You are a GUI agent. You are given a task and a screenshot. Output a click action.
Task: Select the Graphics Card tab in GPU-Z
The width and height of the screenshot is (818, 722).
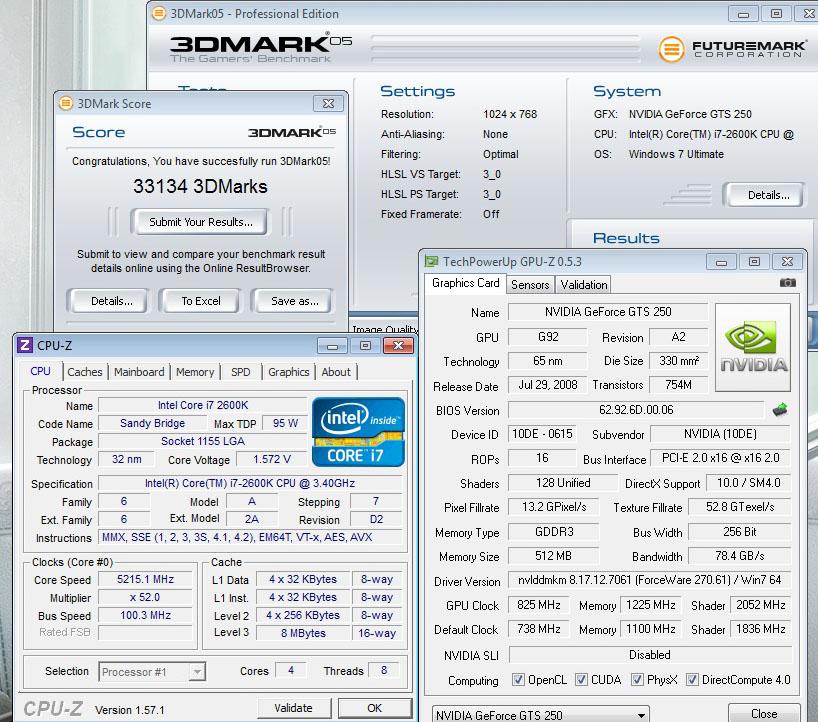(x=465, y=283)
